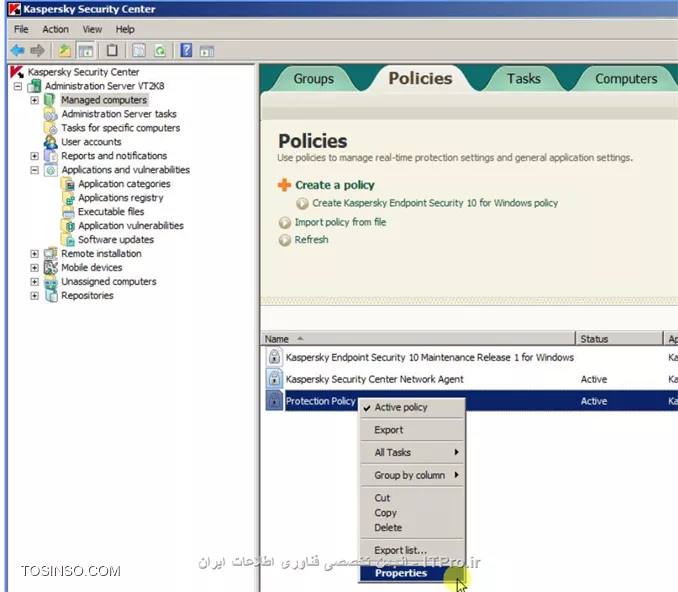This screenshot has width=678, height=592.
Task: Expand the Remote installation node
Action: 34,254
